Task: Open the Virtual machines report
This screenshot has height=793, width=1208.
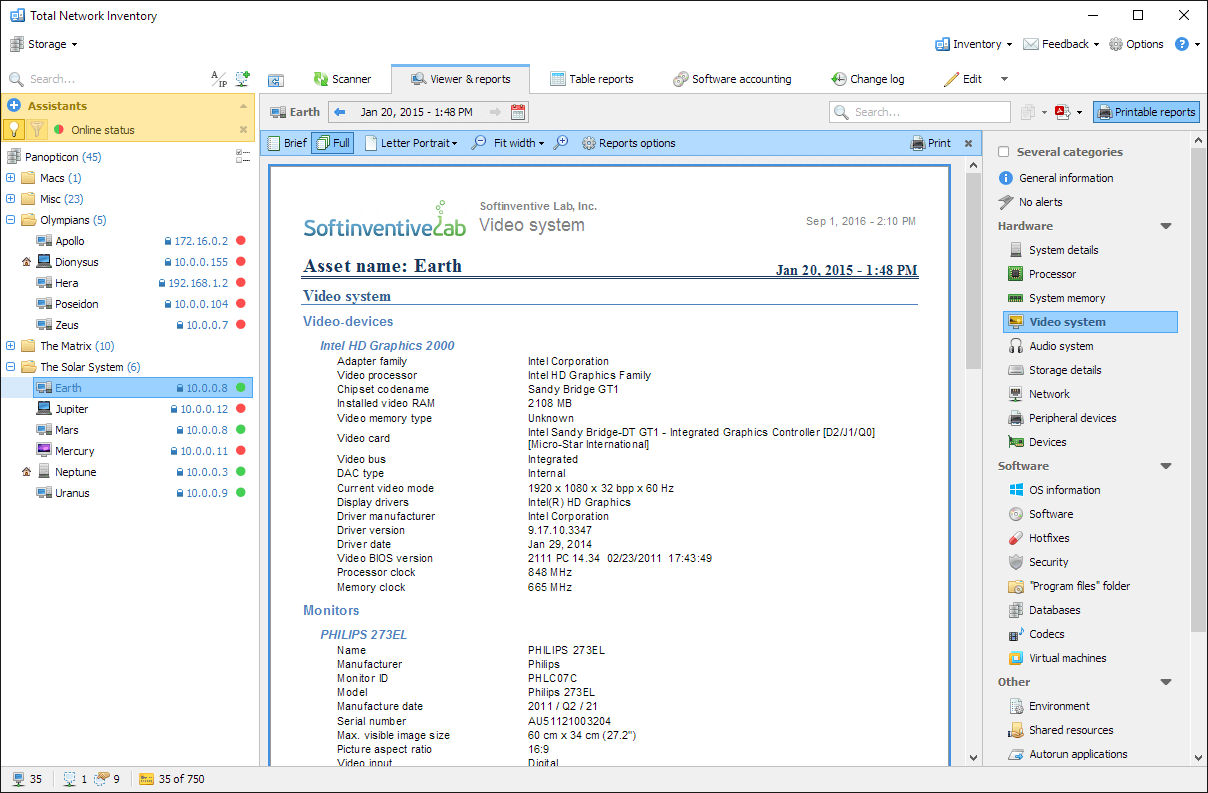Action: pos(1067,657)
